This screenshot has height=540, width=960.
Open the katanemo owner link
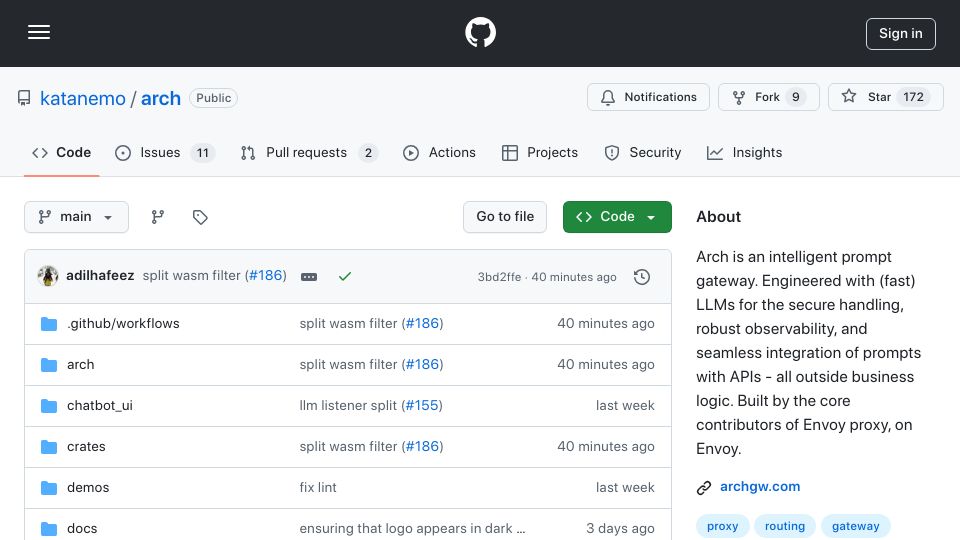pyautogui.click(x=83, y=98)
